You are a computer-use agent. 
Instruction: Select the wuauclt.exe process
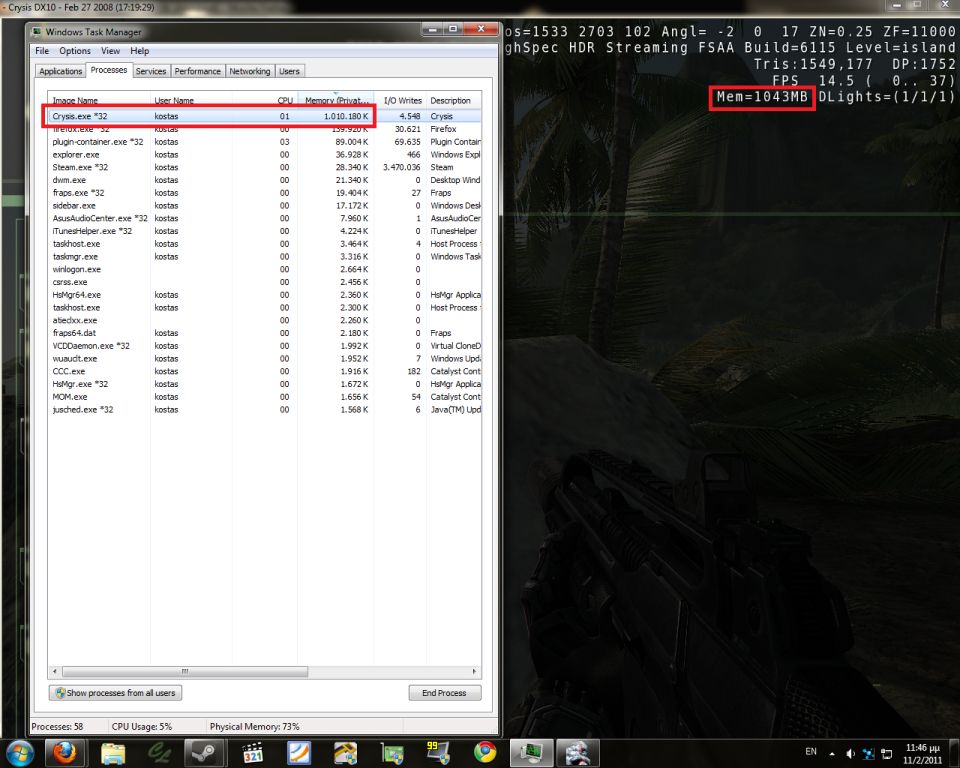(x=264, y=359)
